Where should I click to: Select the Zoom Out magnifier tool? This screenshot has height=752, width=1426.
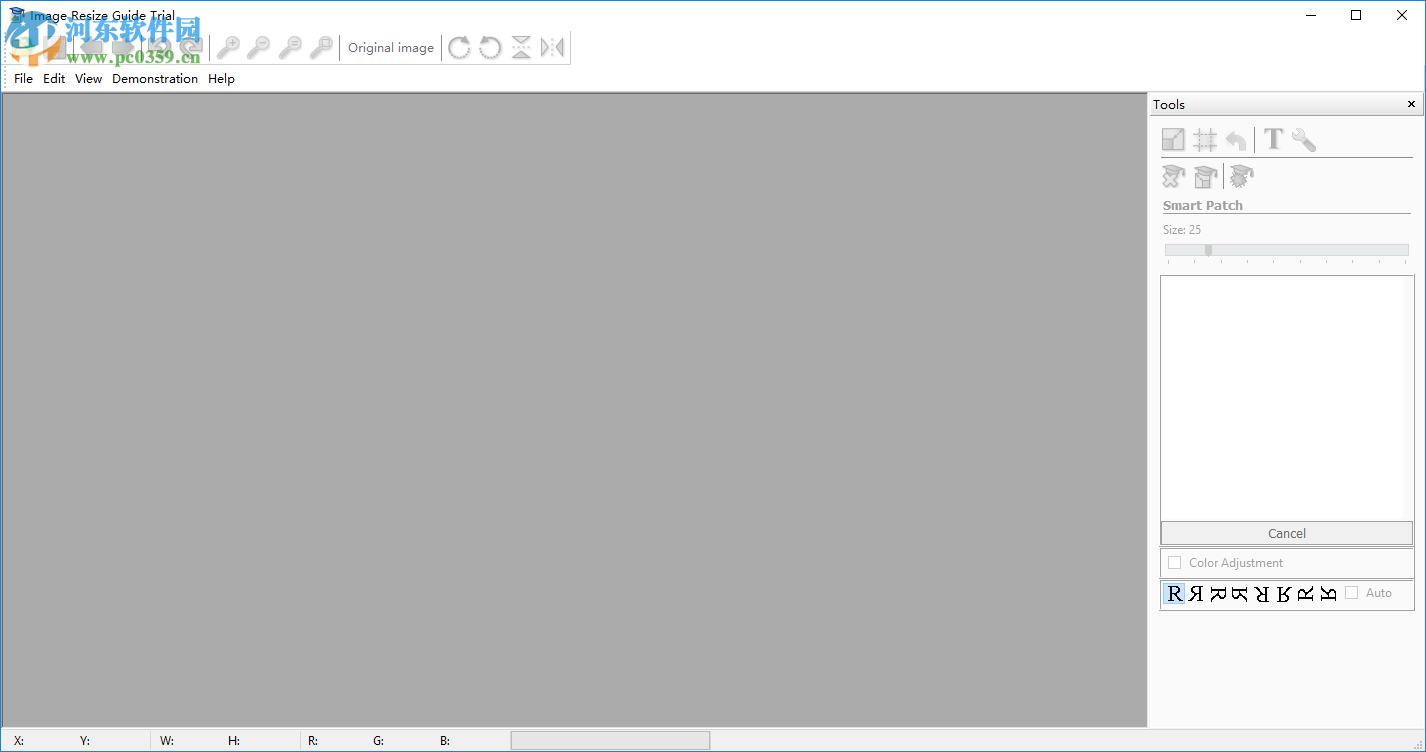click(259, 47)
